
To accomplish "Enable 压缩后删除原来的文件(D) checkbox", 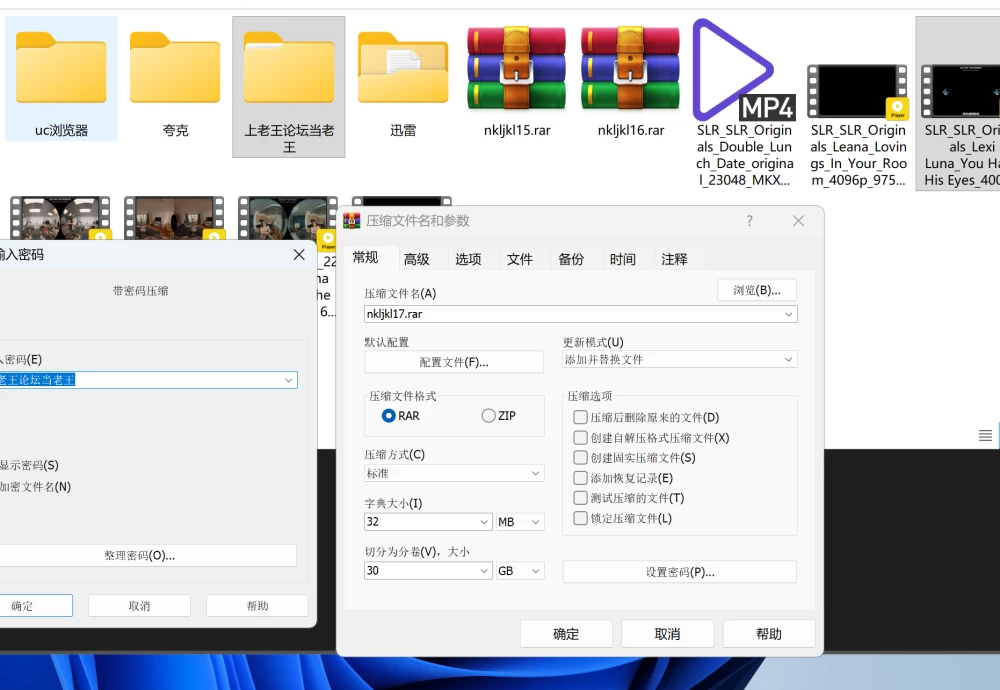I will coord(580,417).
